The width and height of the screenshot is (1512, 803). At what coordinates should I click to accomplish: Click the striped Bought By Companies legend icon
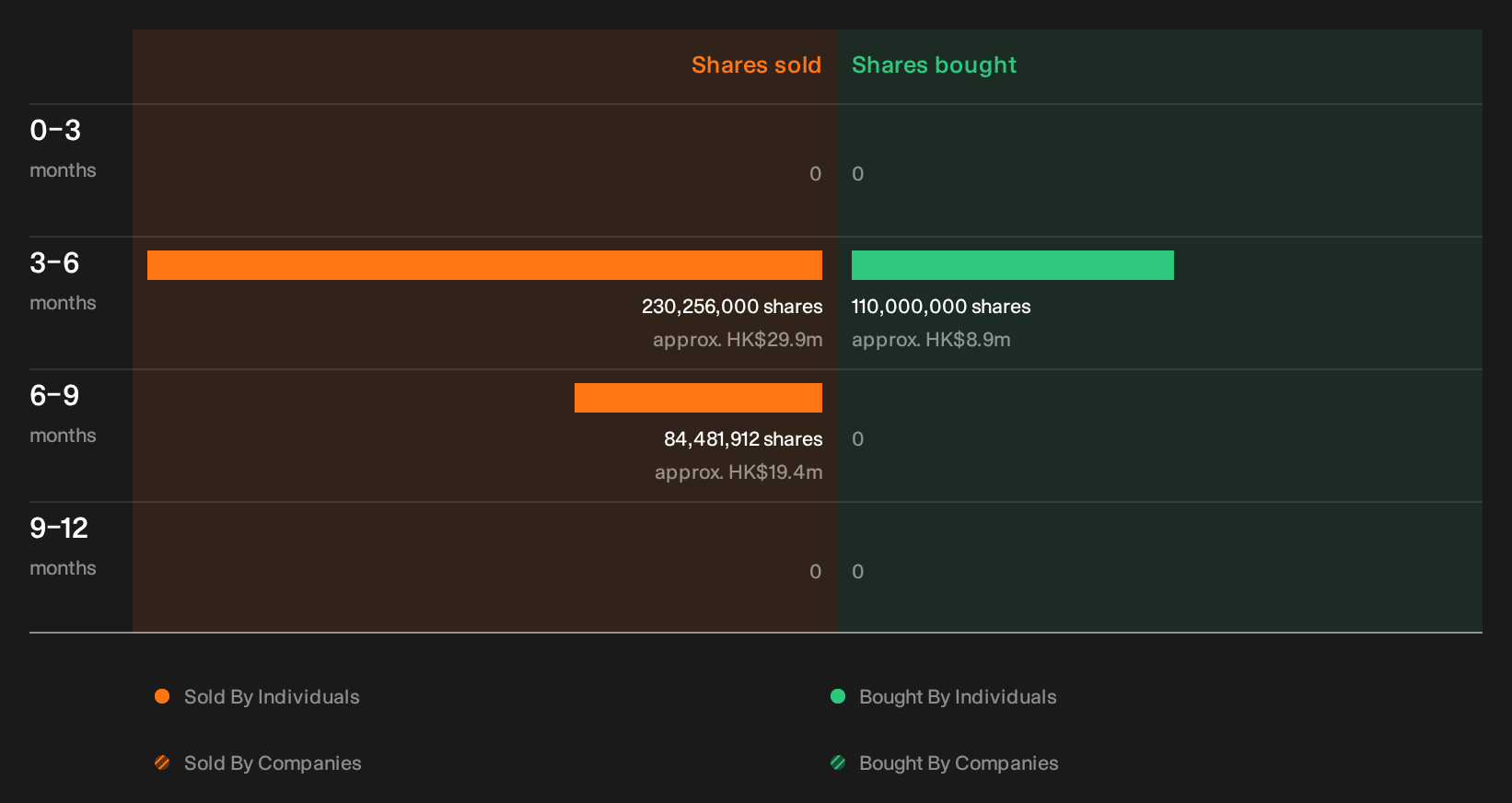tap(838, 762)
